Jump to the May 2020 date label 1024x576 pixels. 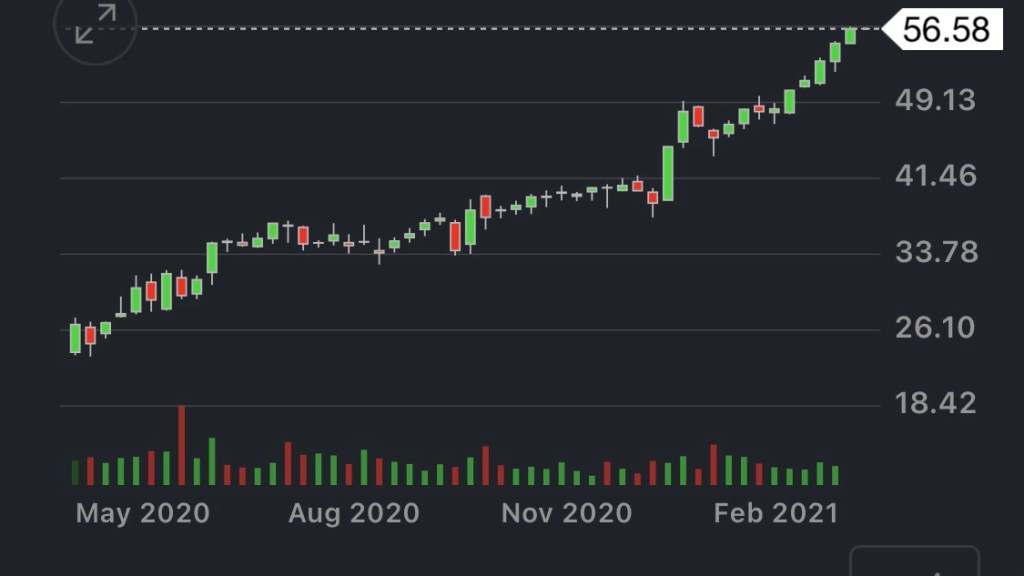[143, 514]
